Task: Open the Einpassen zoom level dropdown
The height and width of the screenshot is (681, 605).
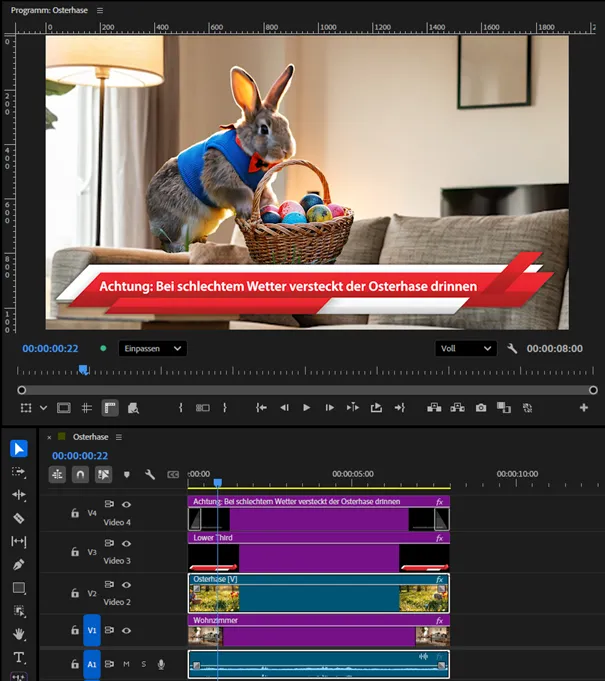Action: click(151, 348)
